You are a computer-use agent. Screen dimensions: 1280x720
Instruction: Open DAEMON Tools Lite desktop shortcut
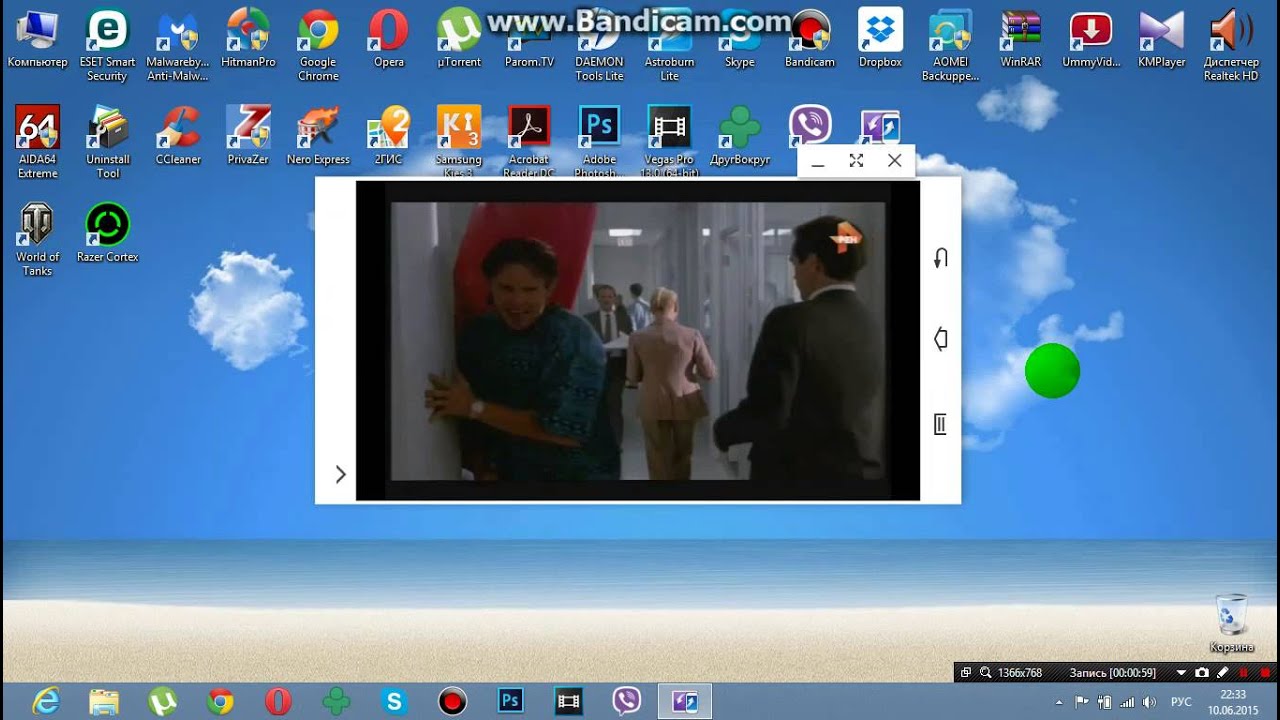coord(599,46)
